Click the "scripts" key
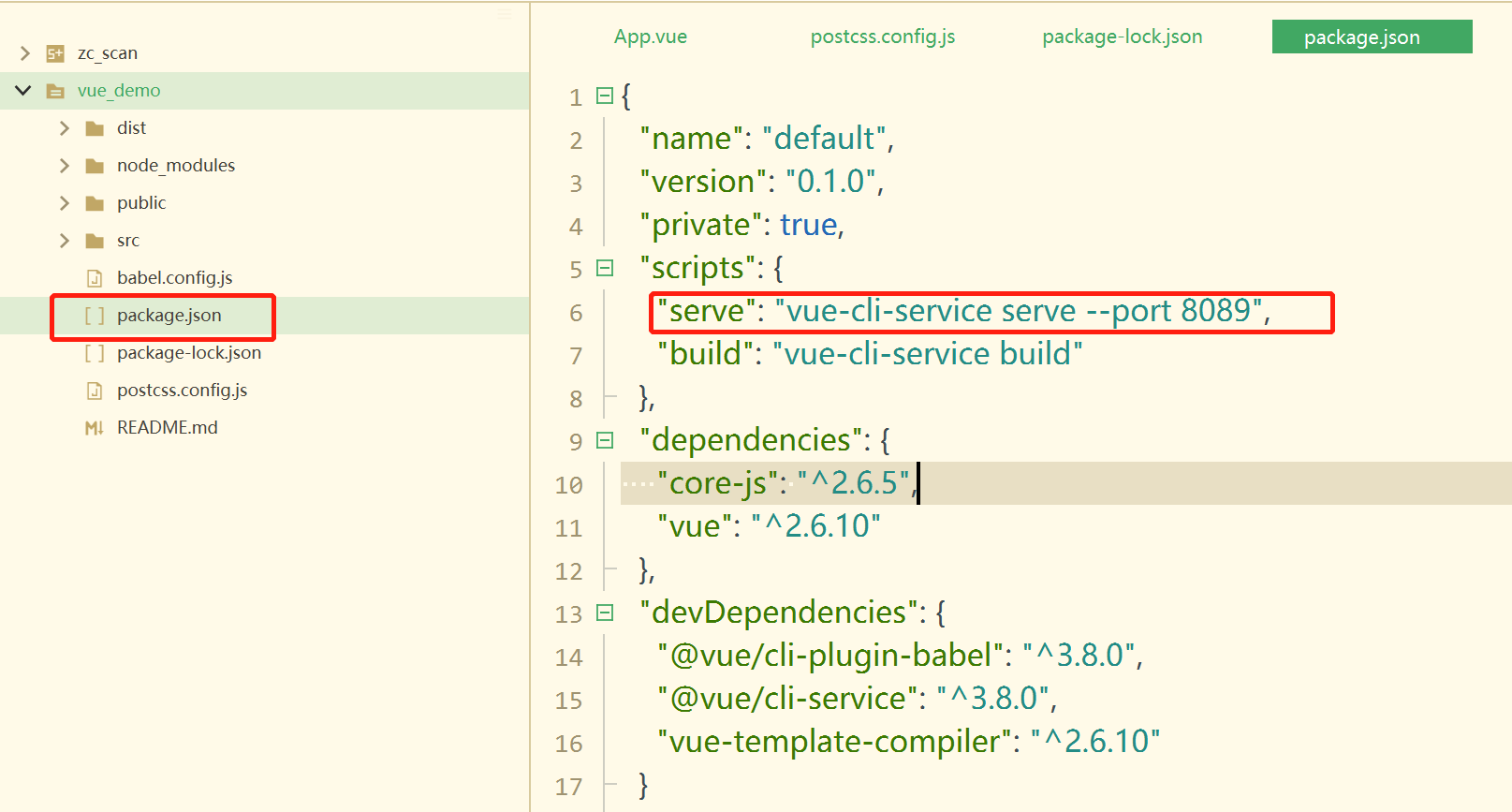The width and height of the screenshot is (1512, 812). coord(697,268)
